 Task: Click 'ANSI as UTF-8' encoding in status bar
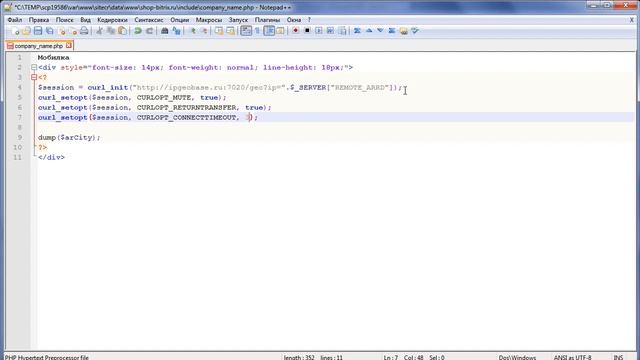coord(572,357)
